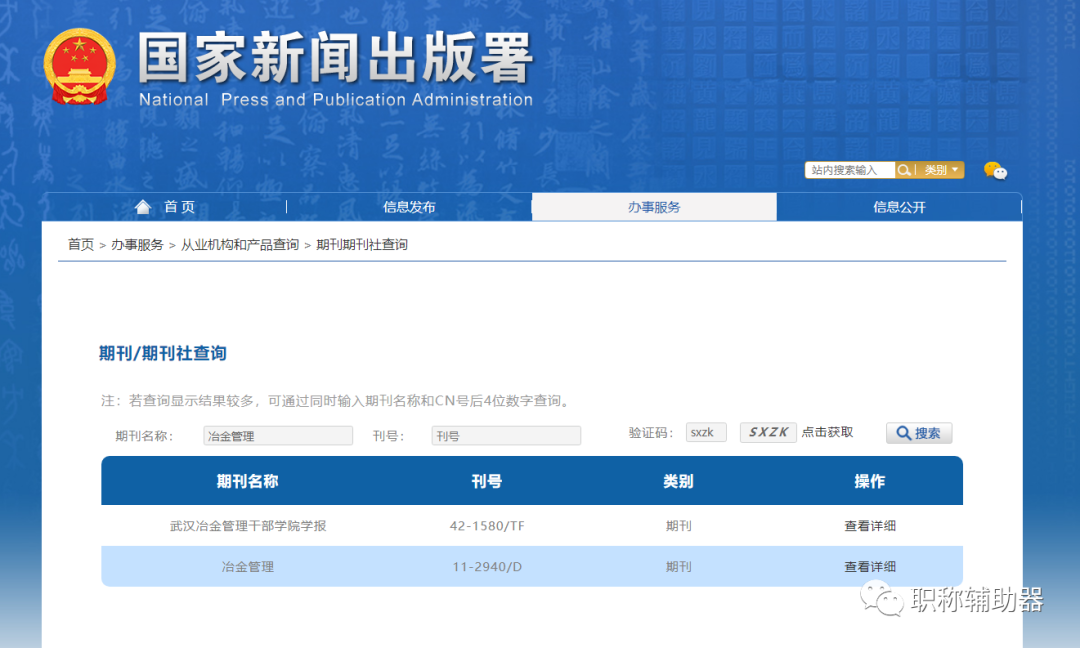The height and width of the screenshot is (648, 1080).
Task: Switch to the 信息发布 tab
Action: [408, 206]
